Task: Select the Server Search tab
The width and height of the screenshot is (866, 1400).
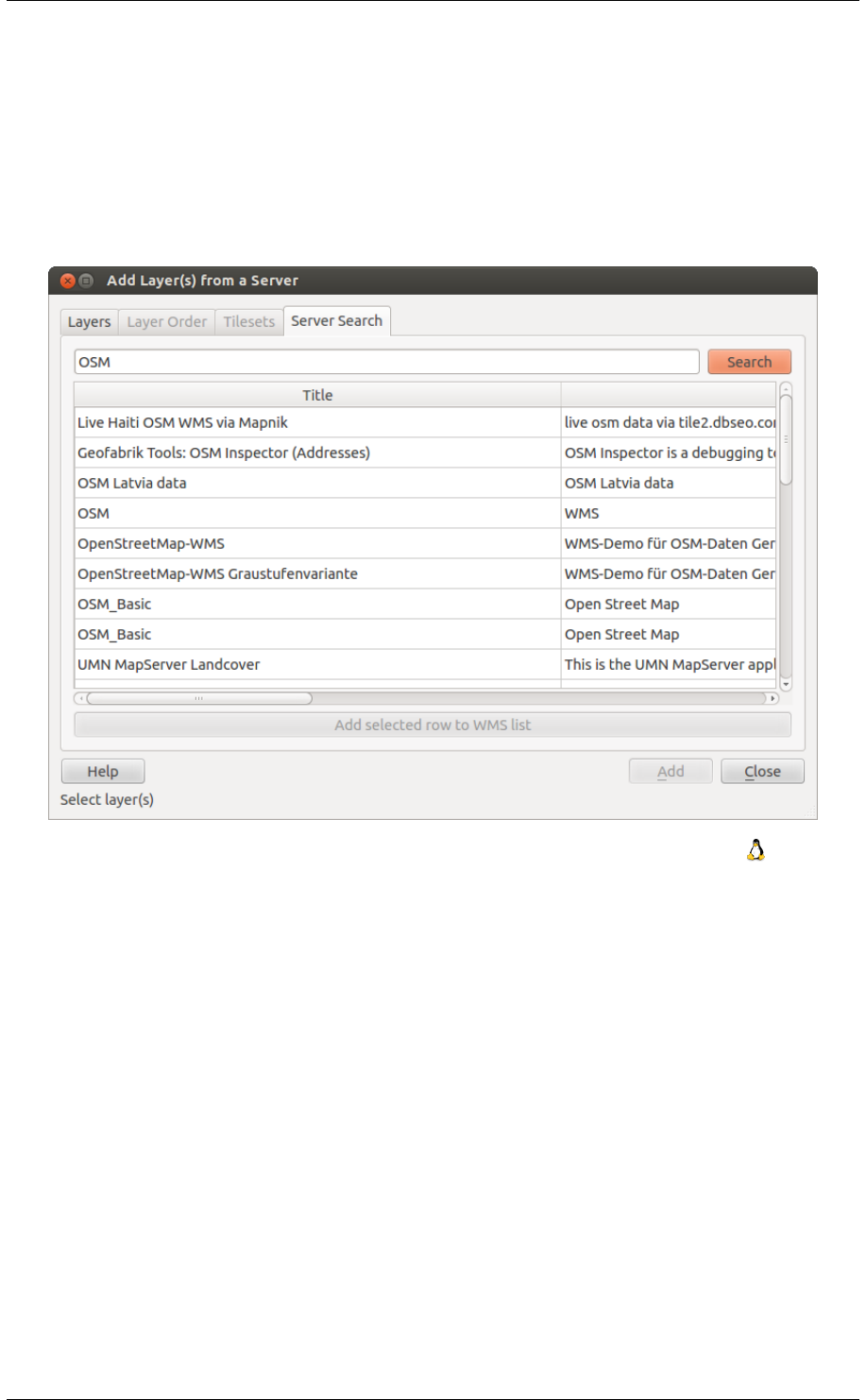Action: [337, 321]
